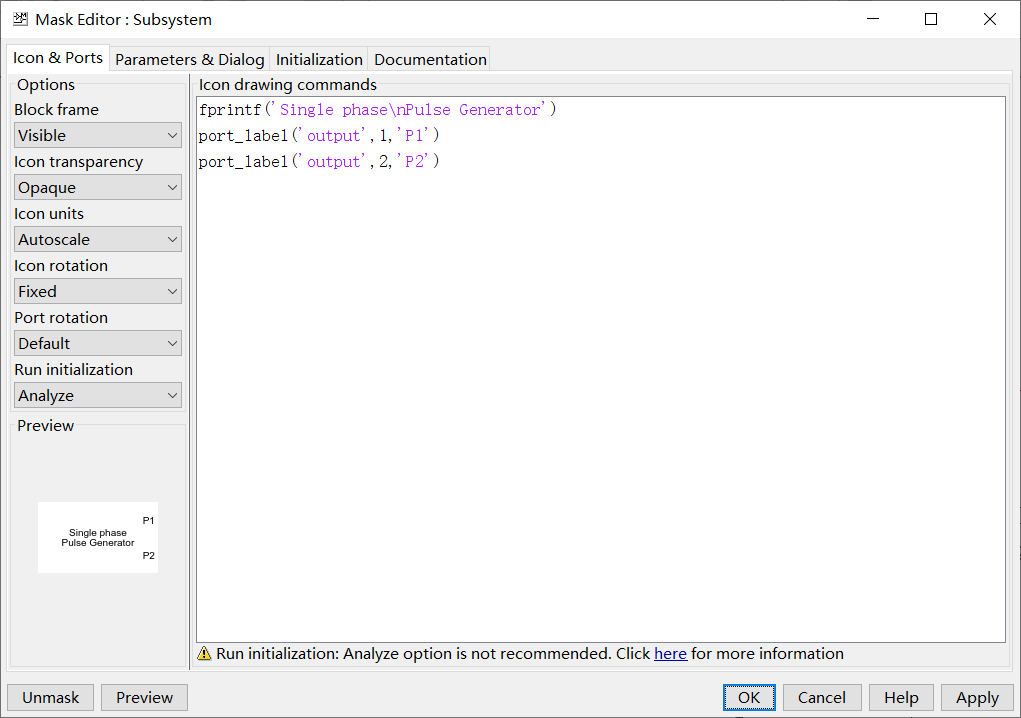Image resolution: width=1021 pixels, height=718 pixels.
Task: Expand the Block frame dropdown set to Visible
Action: tap(98, 135)
